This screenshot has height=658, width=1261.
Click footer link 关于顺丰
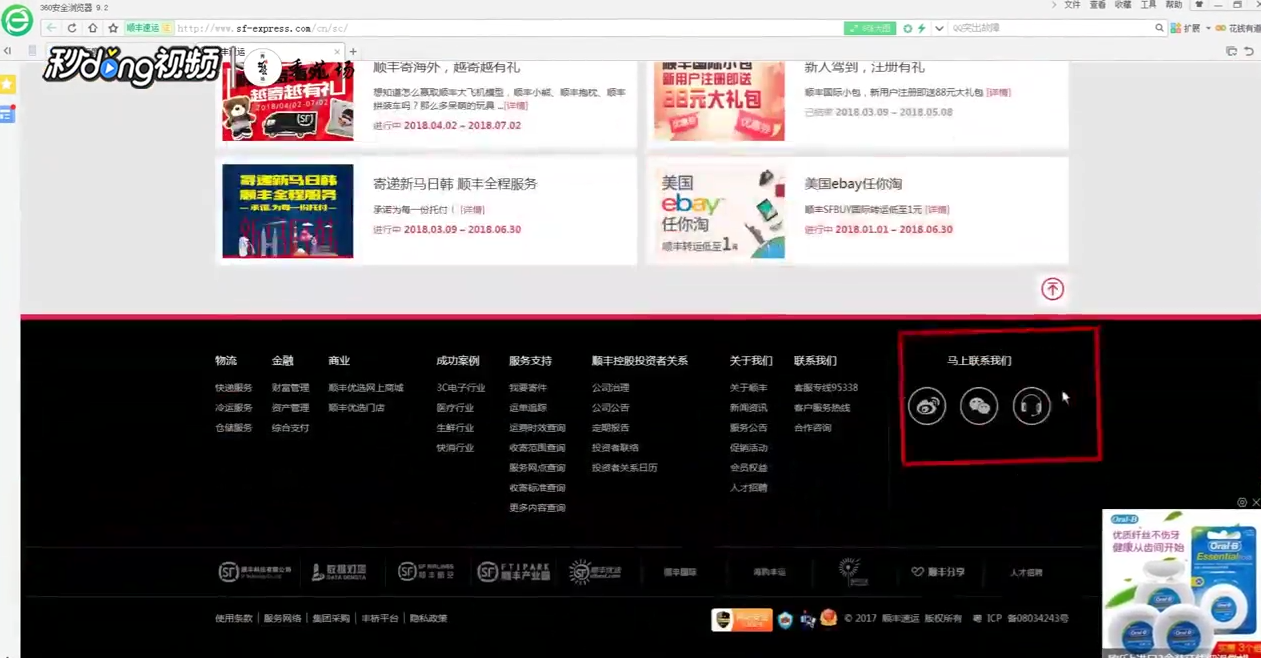[x=748, y=388]
